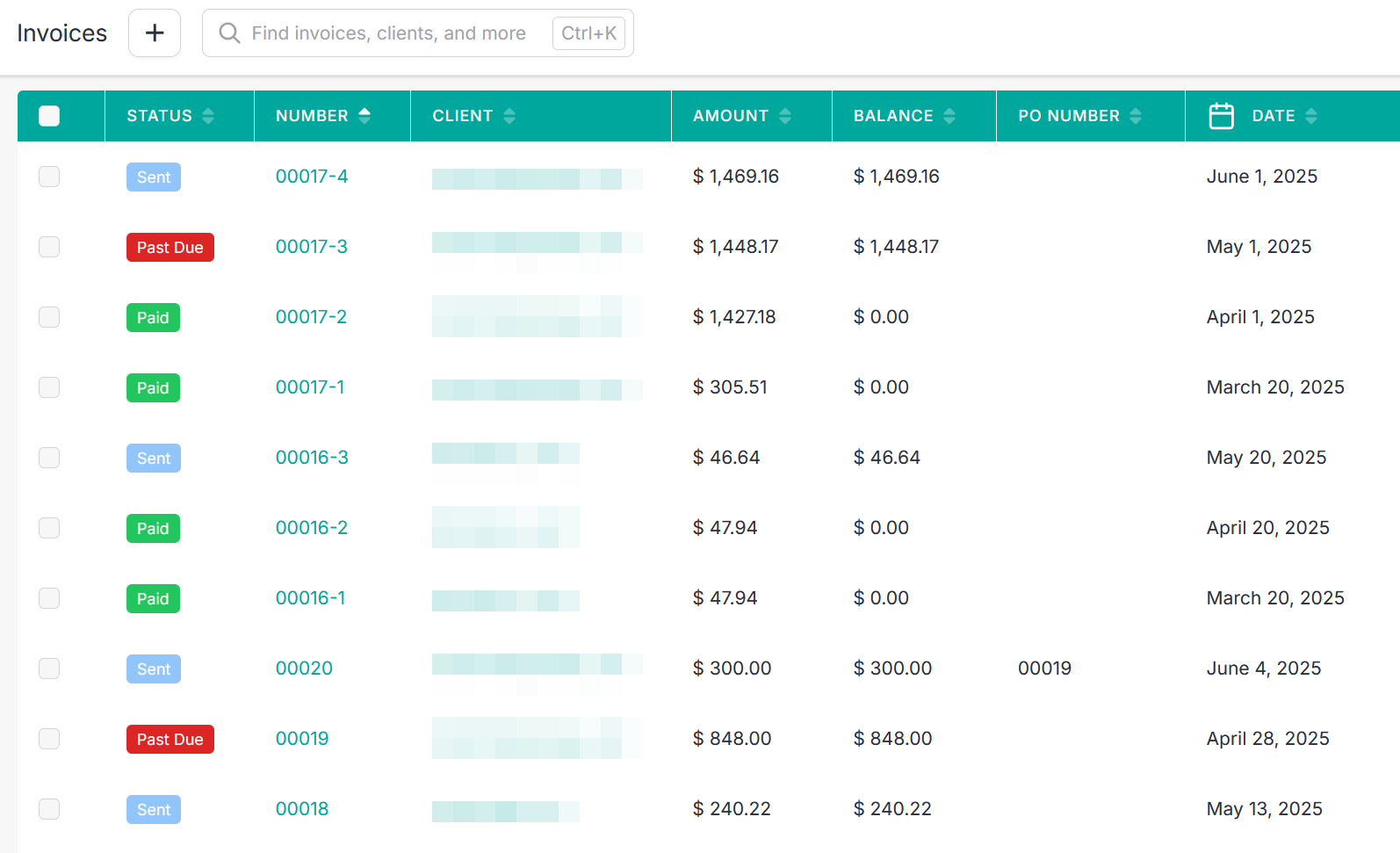Click the balance $ 848.00

click(x=893, y=739)
